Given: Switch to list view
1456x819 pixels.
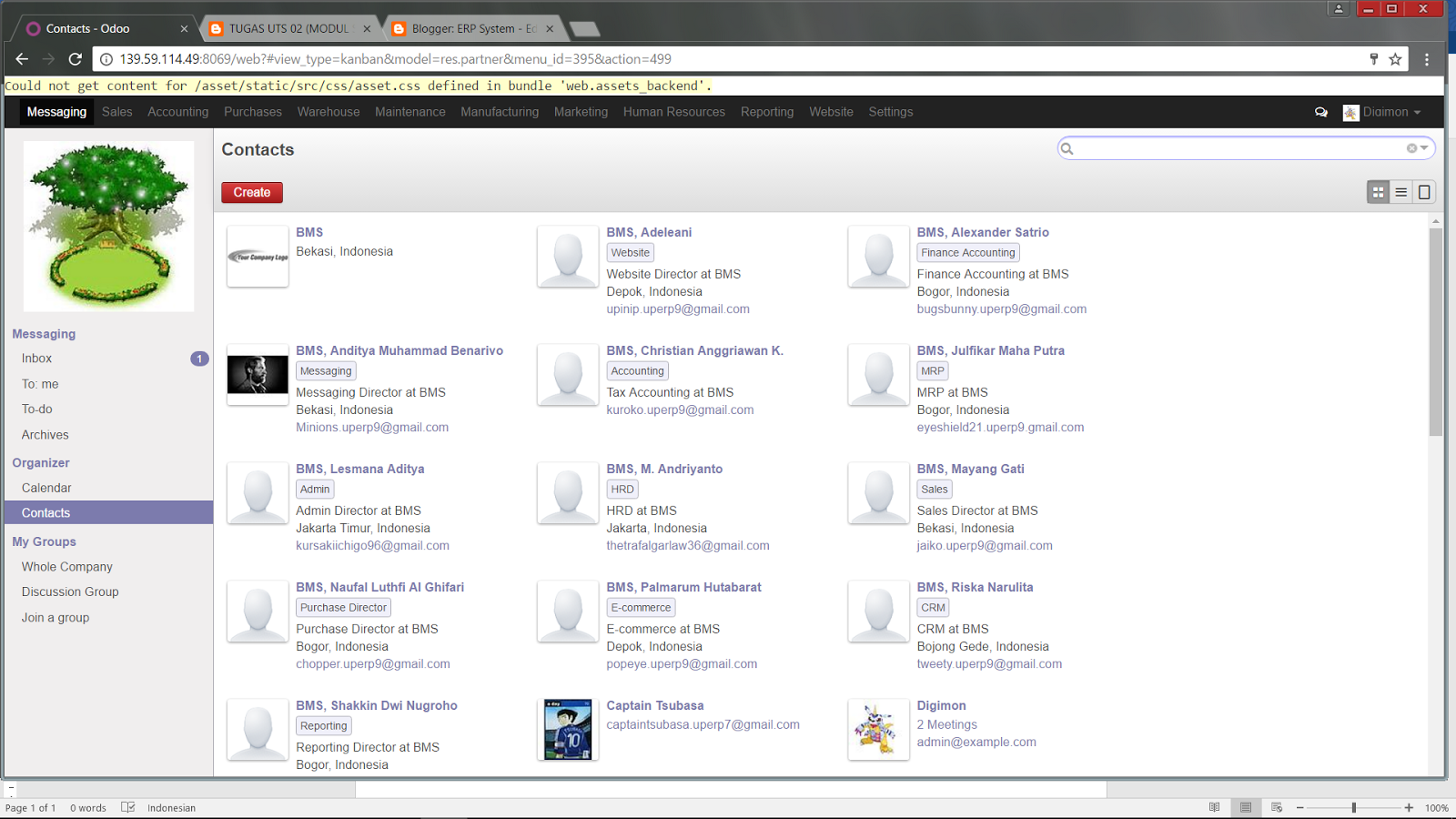Looking at the screenshot, I should click(1401, 192).
